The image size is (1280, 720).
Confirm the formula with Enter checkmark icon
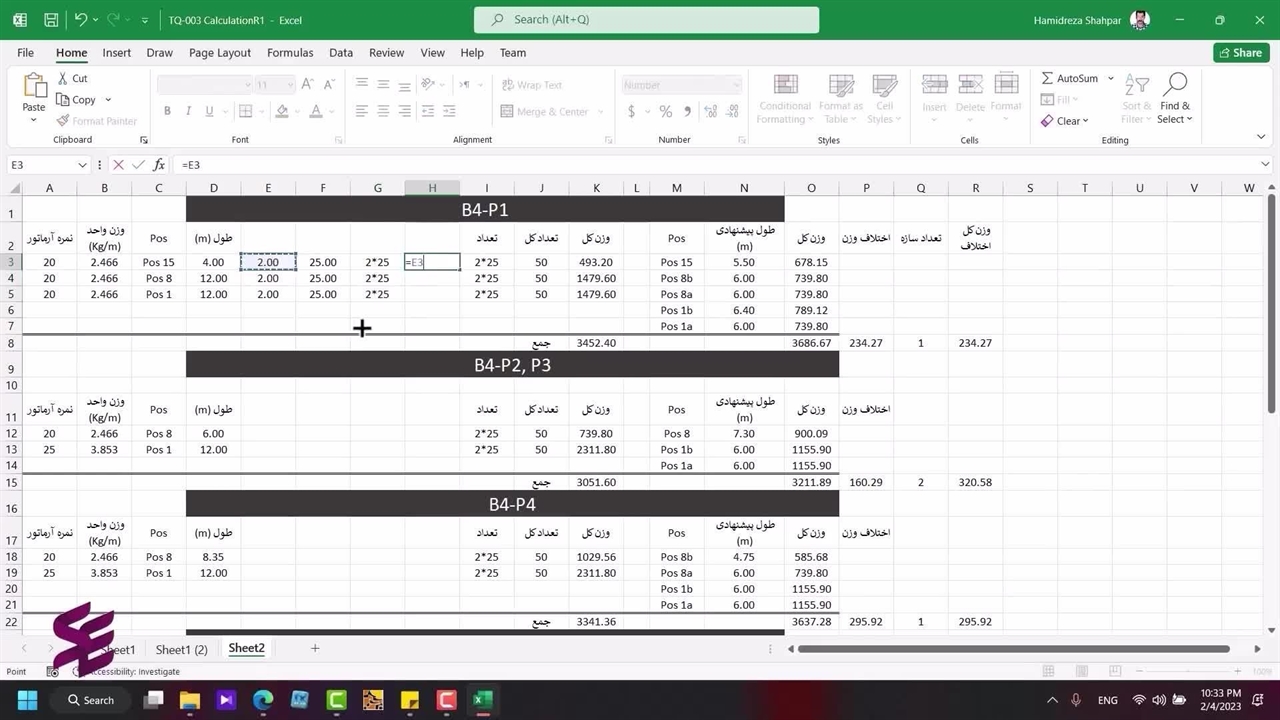pyautogui.click(x=138, y=165)
